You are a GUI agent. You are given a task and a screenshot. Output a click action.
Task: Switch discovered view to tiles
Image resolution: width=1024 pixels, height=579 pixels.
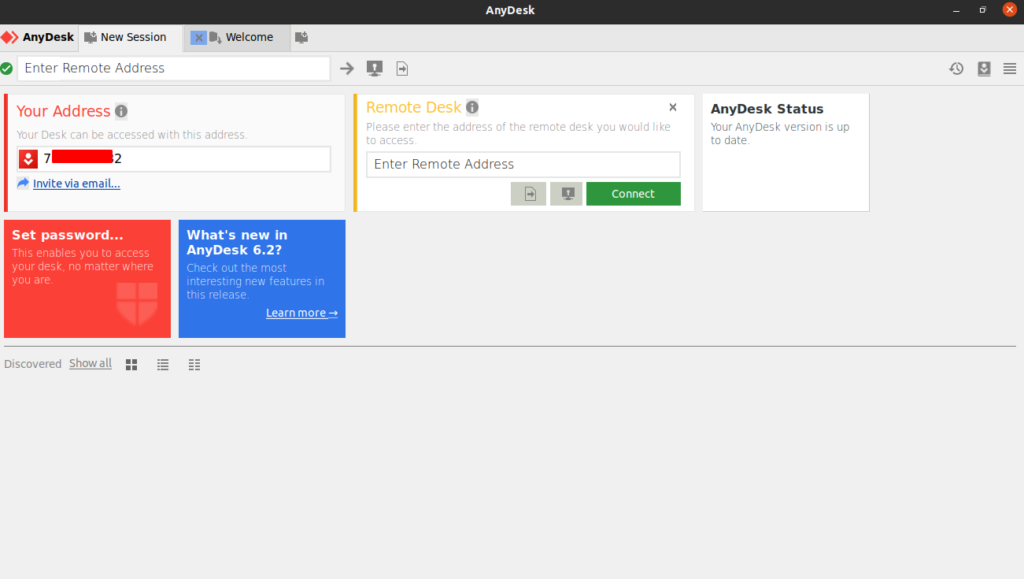pyautogui.click(x=131, y=364)
